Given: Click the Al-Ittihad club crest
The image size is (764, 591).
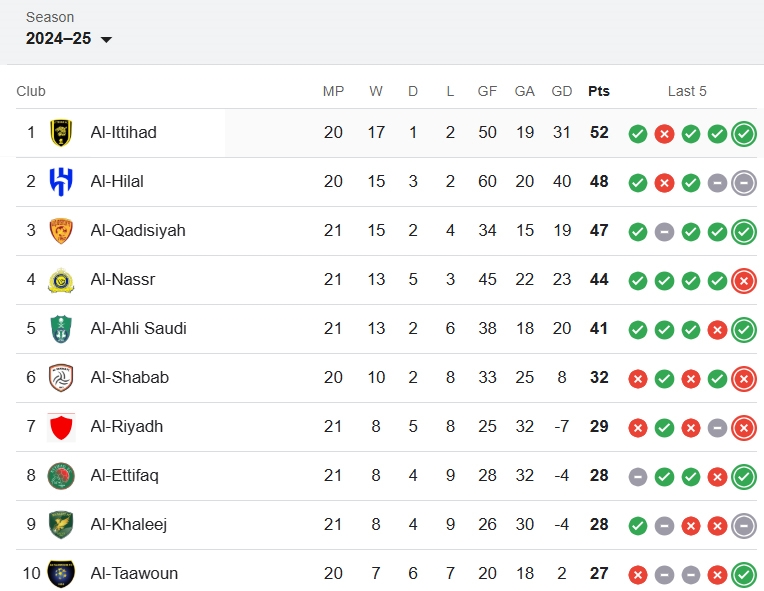Looking at the screenshot, I should pos(61,133).
